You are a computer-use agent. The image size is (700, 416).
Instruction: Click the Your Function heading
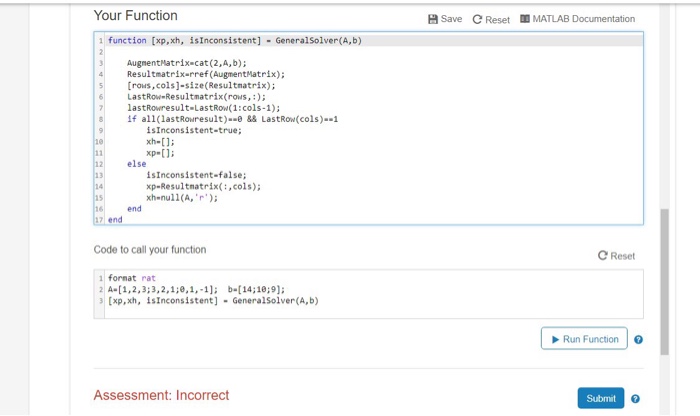[135, 16]
